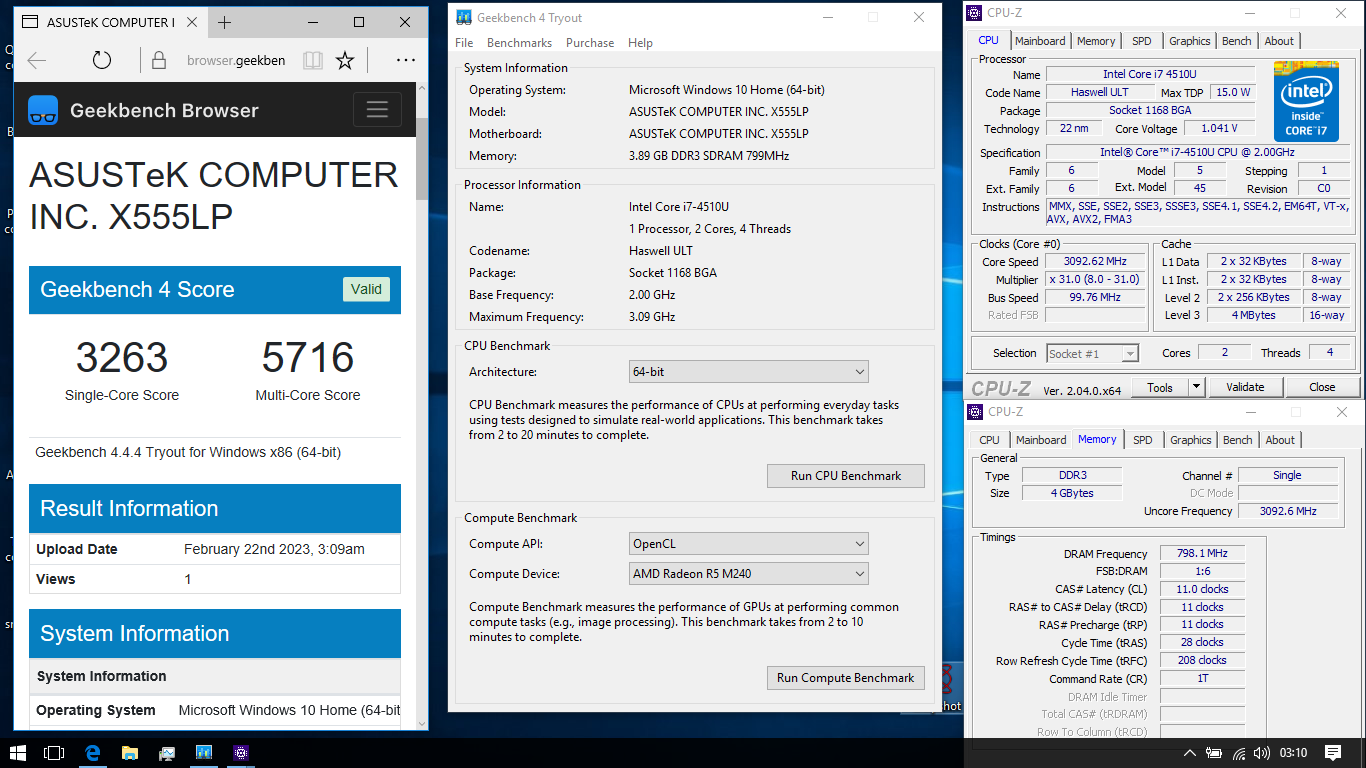Open the volume speaker tray icon
Viewport: 1366px width, 768px height.
(1261, 753)
